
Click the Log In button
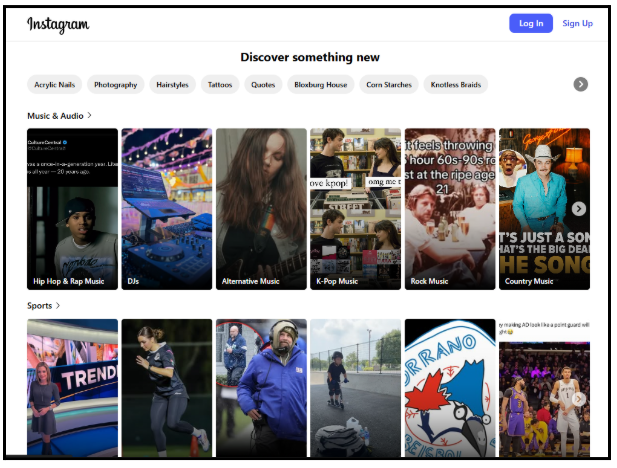tap(531, 24)
